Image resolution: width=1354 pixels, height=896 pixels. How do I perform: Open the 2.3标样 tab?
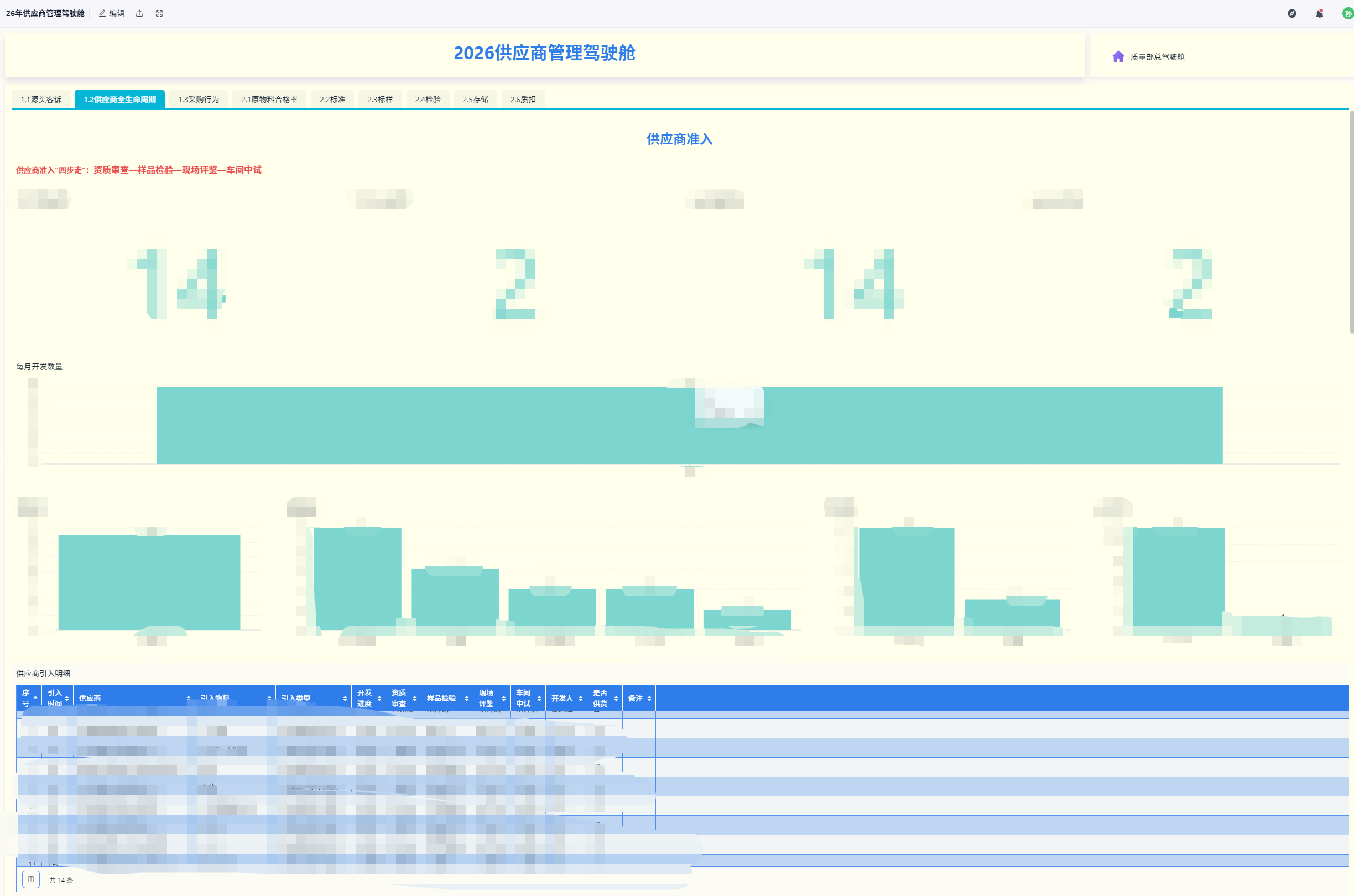(380, 100)
